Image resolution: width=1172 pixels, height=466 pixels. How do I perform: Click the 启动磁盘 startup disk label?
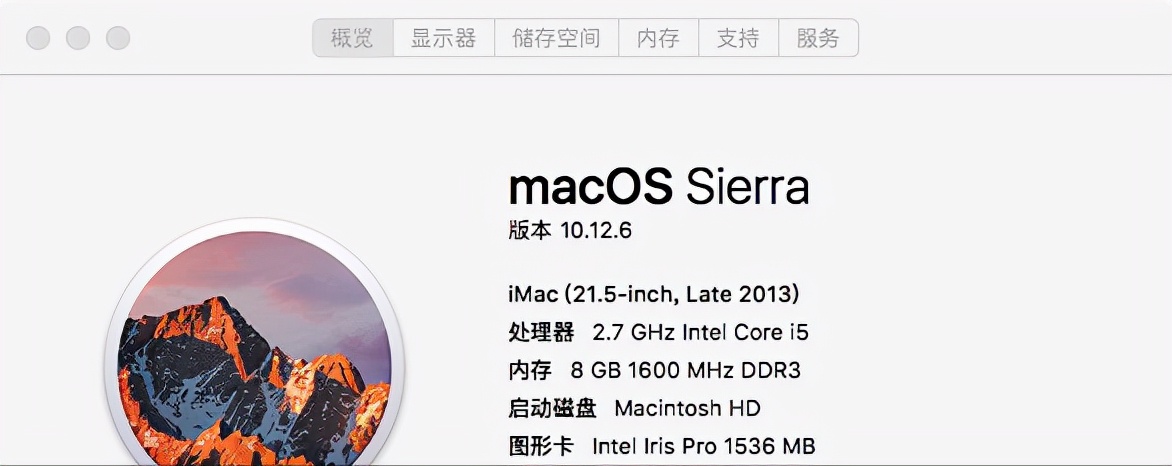click(x=552, y=408)
